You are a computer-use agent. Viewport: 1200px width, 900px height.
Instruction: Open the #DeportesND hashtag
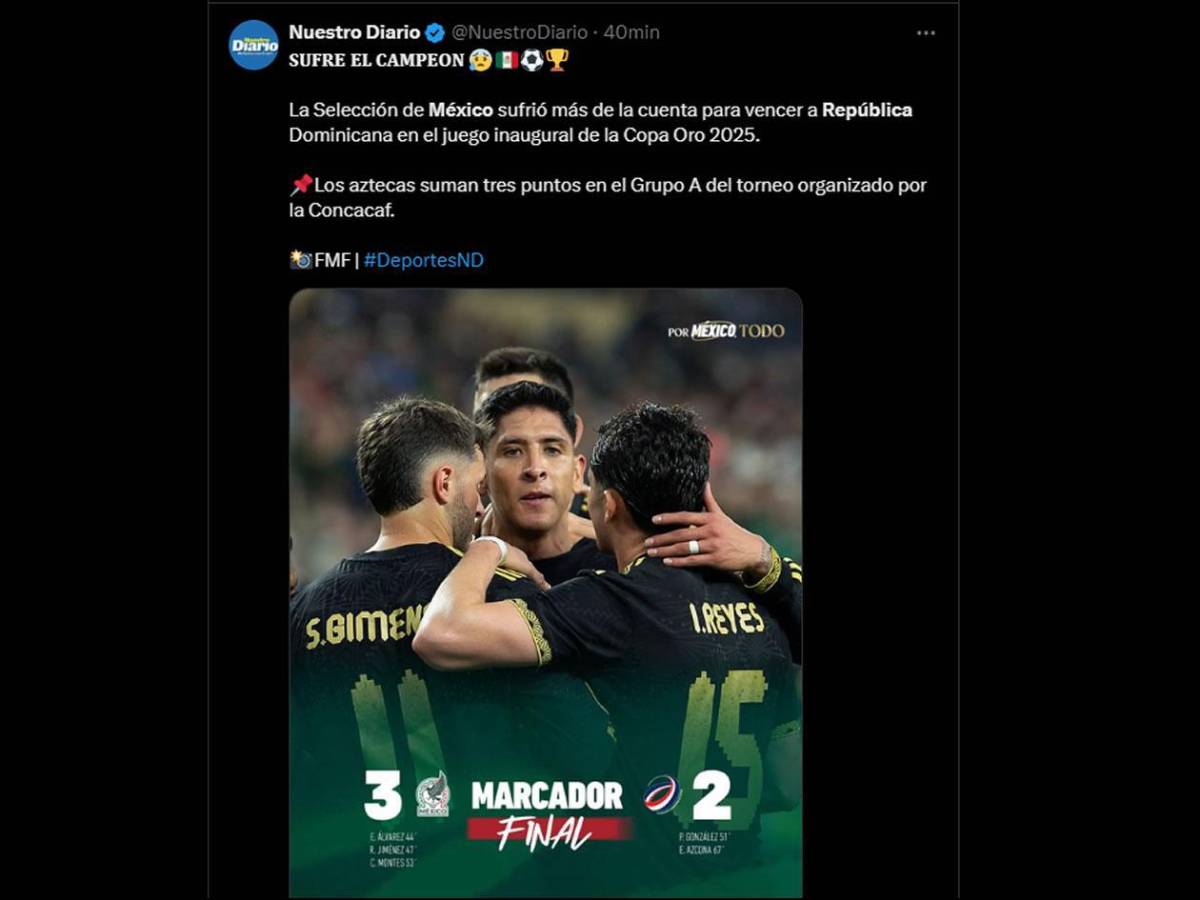pos(424,260)
